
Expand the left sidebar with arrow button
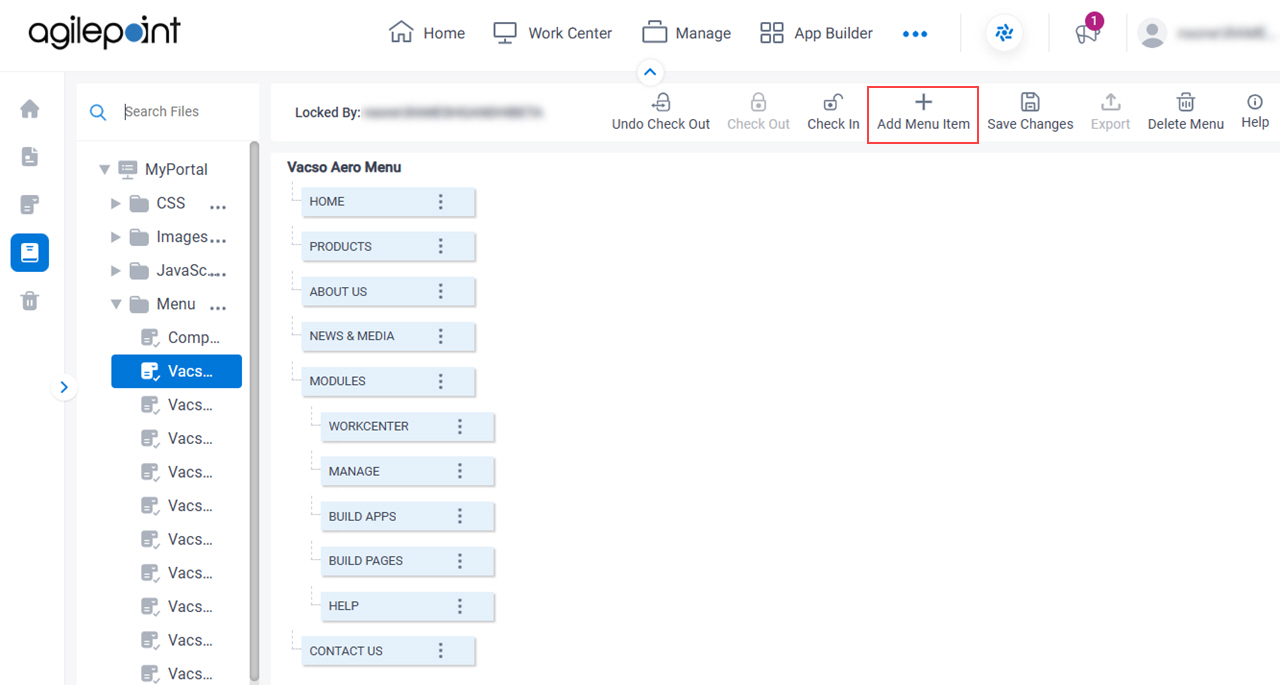[64, 387]
